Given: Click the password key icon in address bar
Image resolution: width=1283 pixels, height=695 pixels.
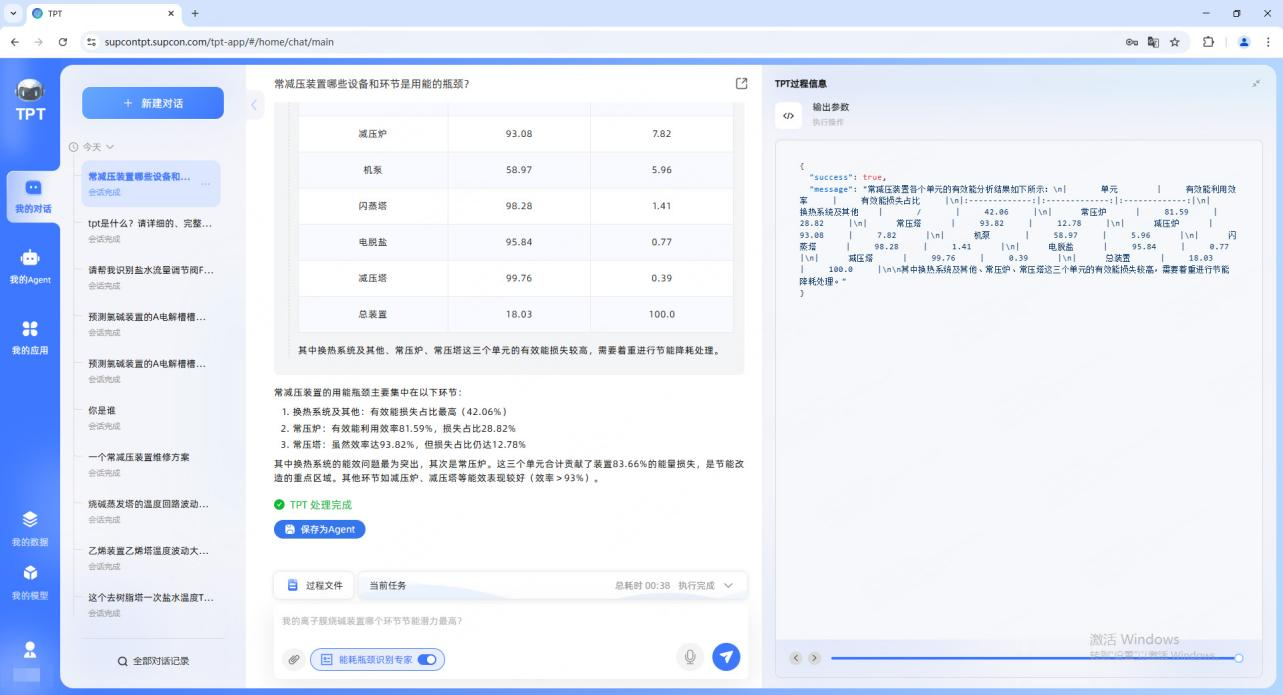Looking at the screenshot, I should 1132,42.
